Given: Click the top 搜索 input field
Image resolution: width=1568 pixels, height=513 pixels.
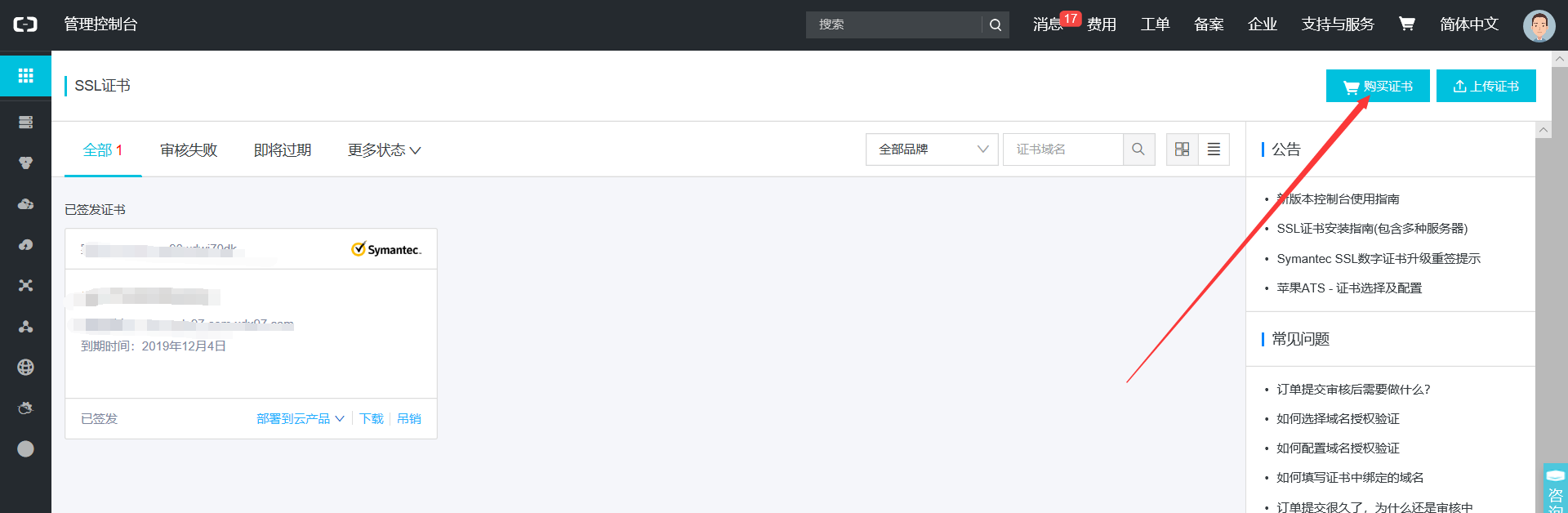Looking at the screenshot, I should click(x=894, y=25).
